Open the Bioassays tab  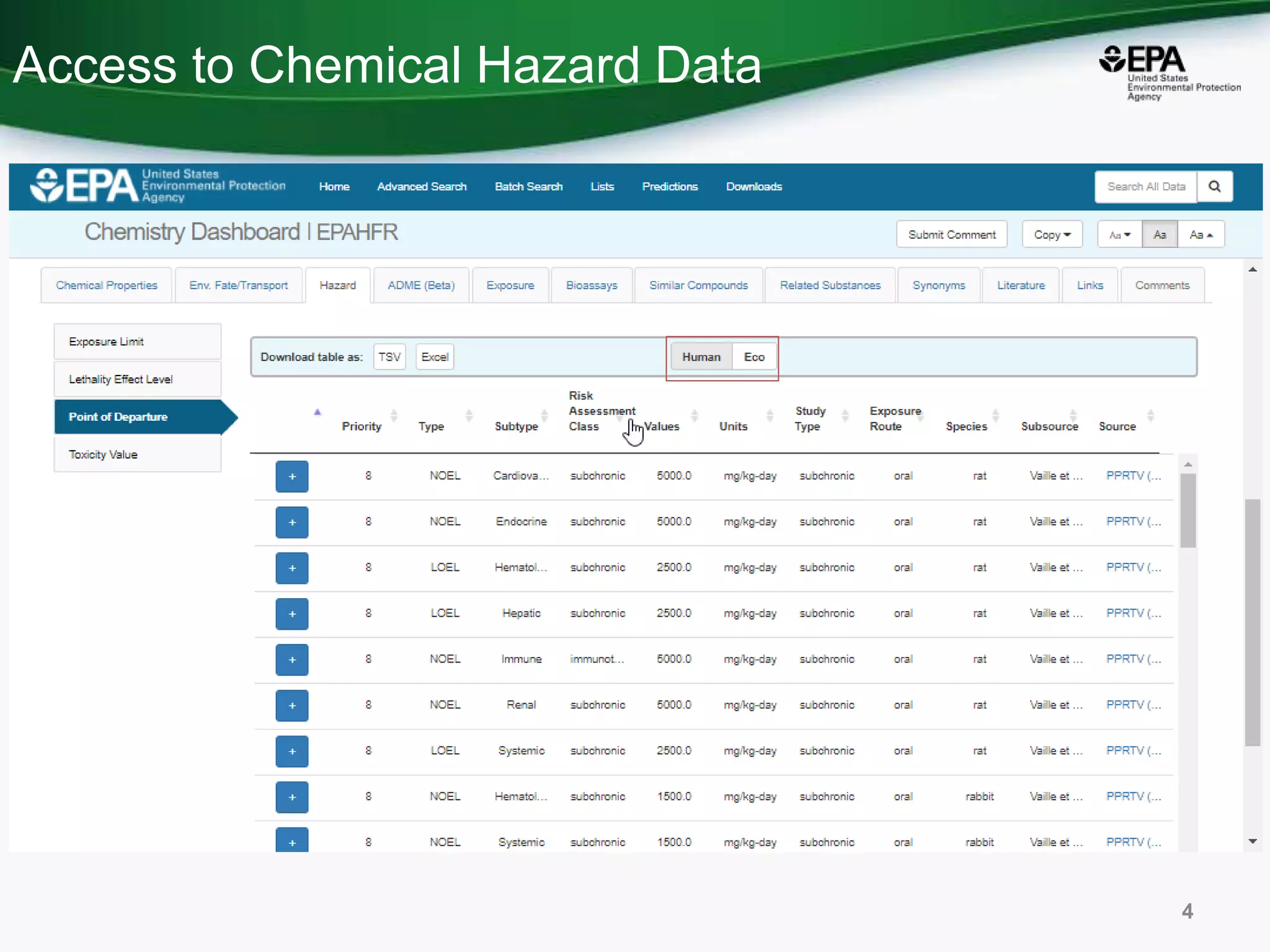pyautogui.click(x=592, y=285)
